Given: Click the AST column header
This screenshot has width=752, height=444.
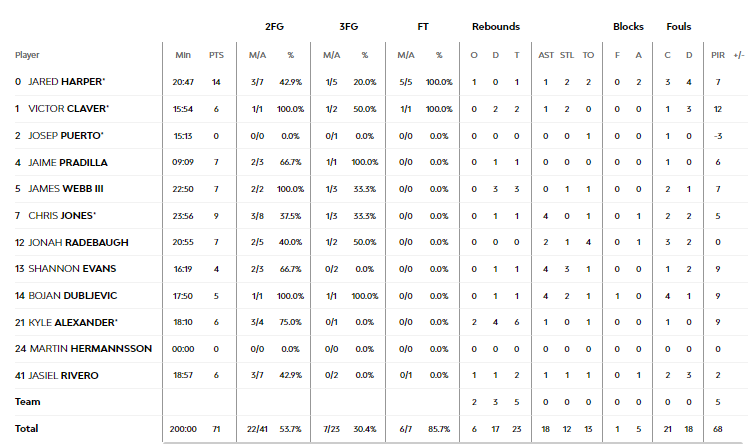Looking at the screenshot, I should pyautogui.click(x=546, y=55).
